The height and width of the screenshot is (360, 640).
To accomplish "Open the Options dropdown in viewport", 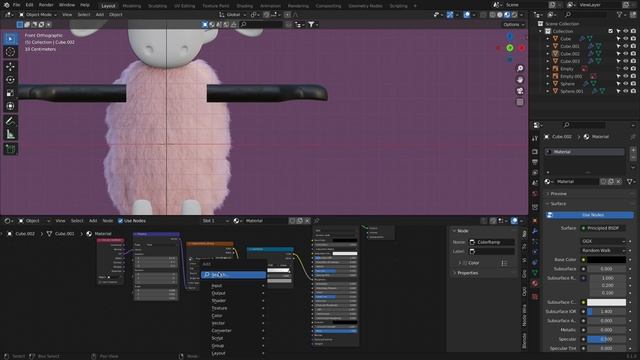I will click(x=513, y=24).
